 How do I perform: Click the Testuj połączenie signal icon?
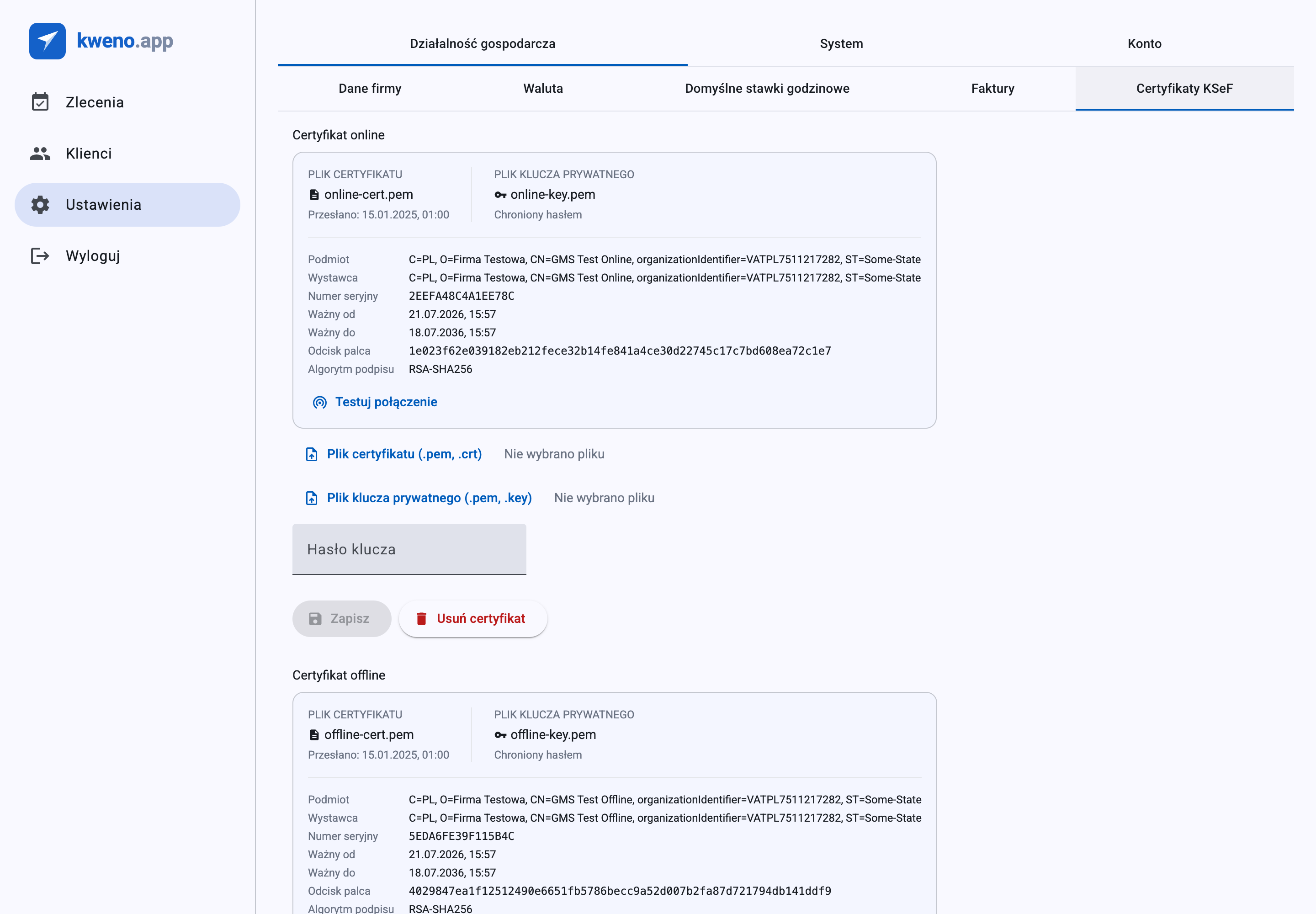point(319,403)
